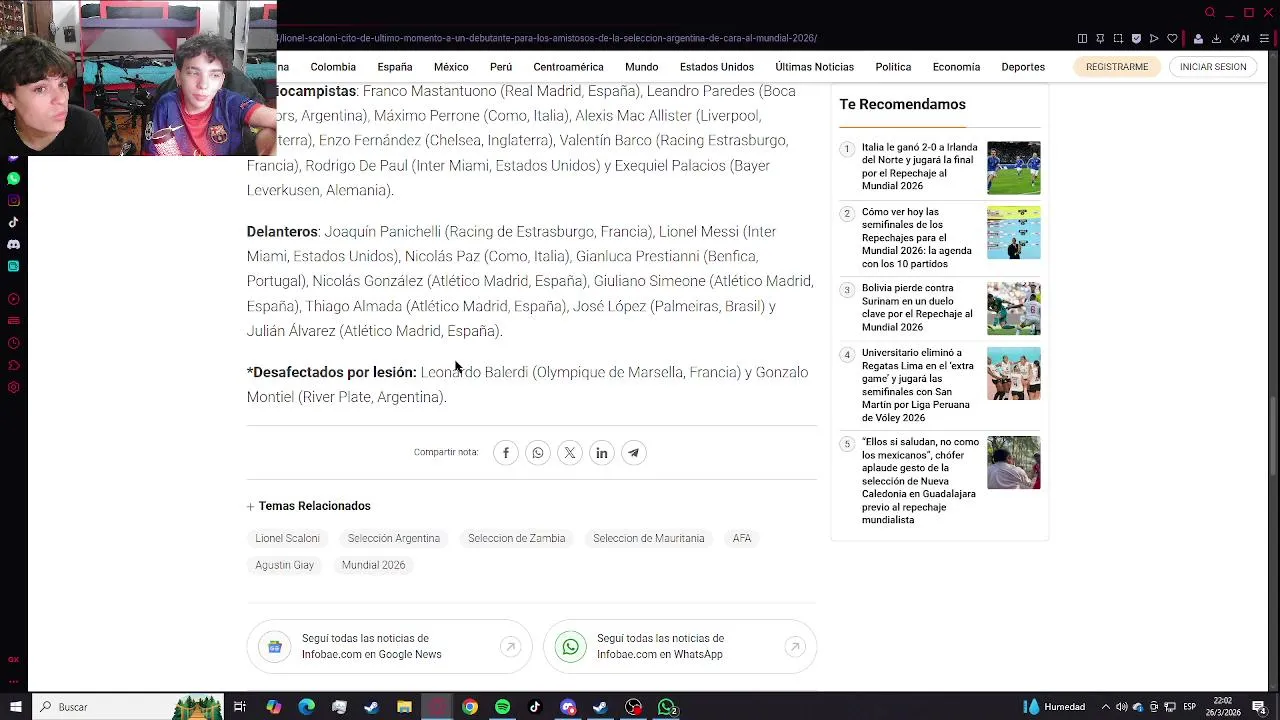Open Universitario eliminó a Regatas Lima article
The image size is (1280, 720).
(x=917, y=385)
